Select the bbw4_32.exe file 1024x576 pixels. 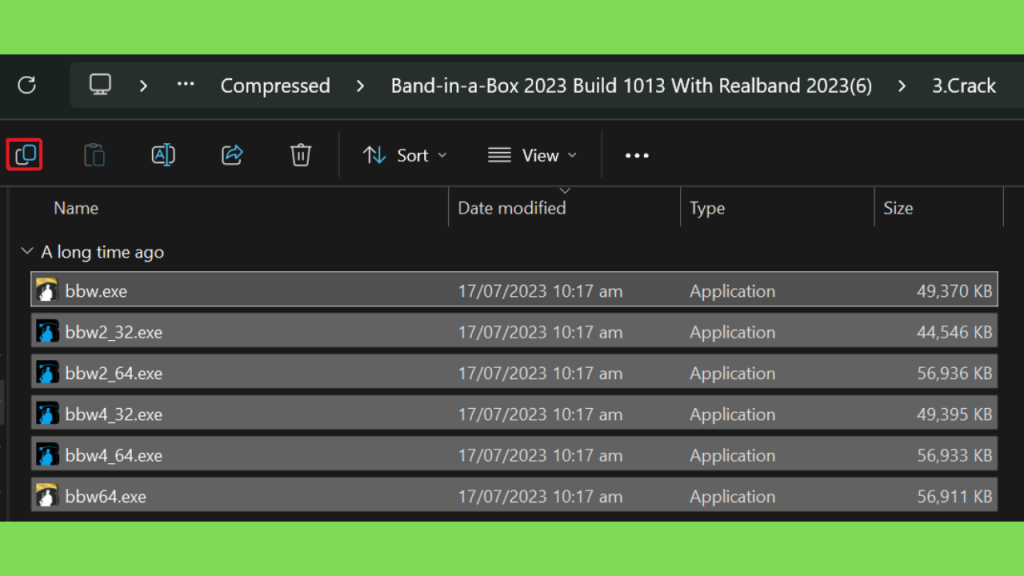point(514,413)
